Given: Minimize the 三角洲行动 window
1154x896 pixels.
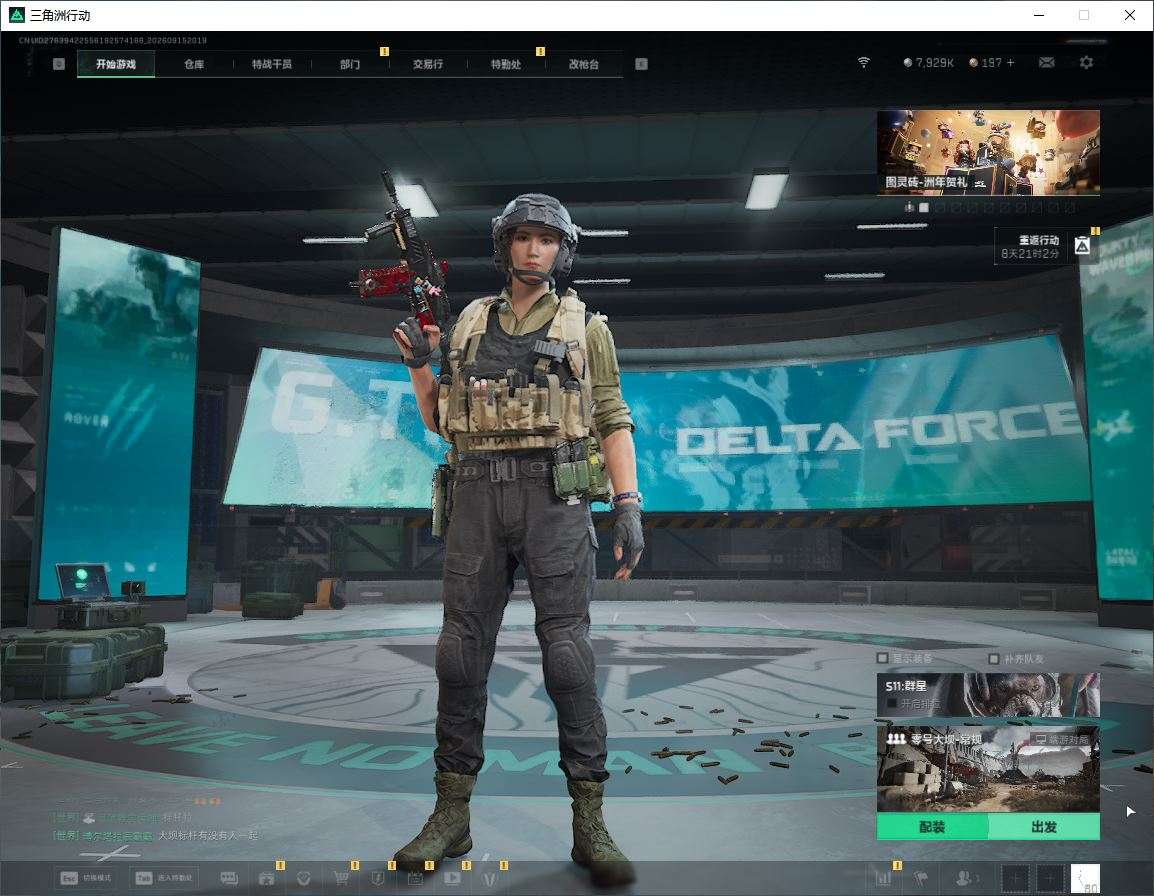Looking at the screenshot, I should (x=1039, y=15).
